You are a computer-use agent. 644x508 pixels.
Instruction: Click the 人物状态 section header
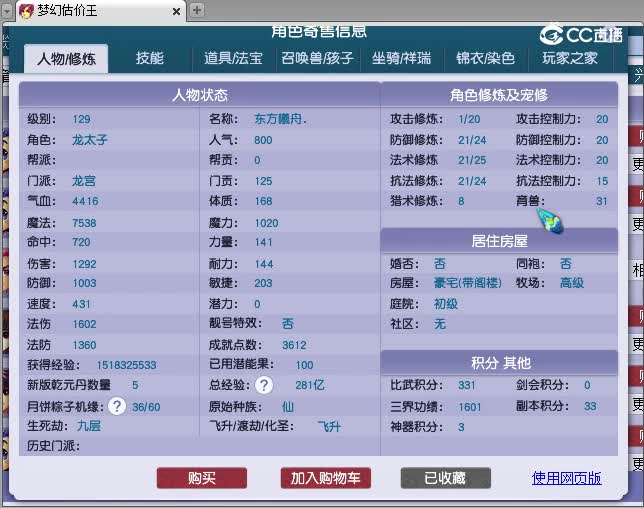coord(200,95)
